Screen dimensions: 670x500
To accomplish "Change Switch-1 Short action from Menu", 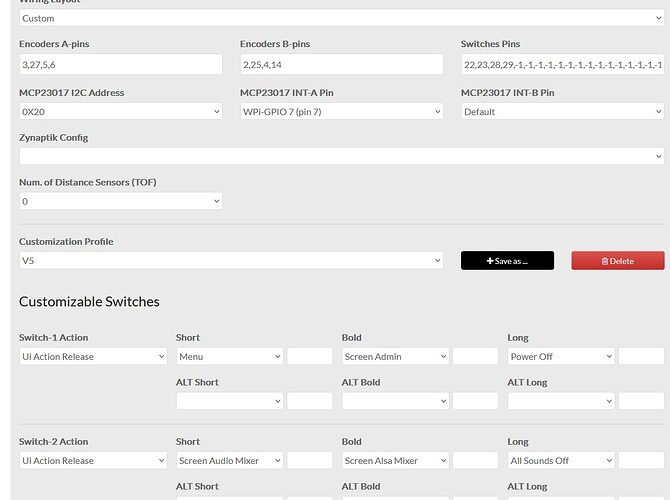I will (229, 356).
